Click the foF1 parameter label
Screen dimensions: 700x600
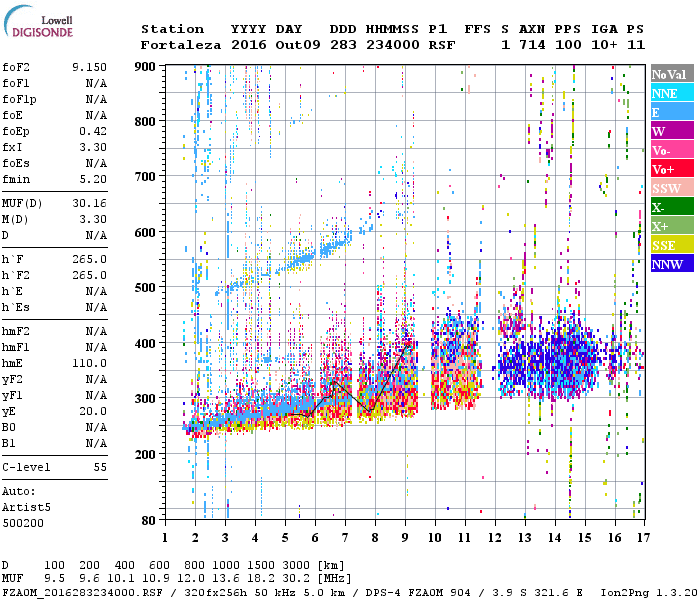point(16,83)
